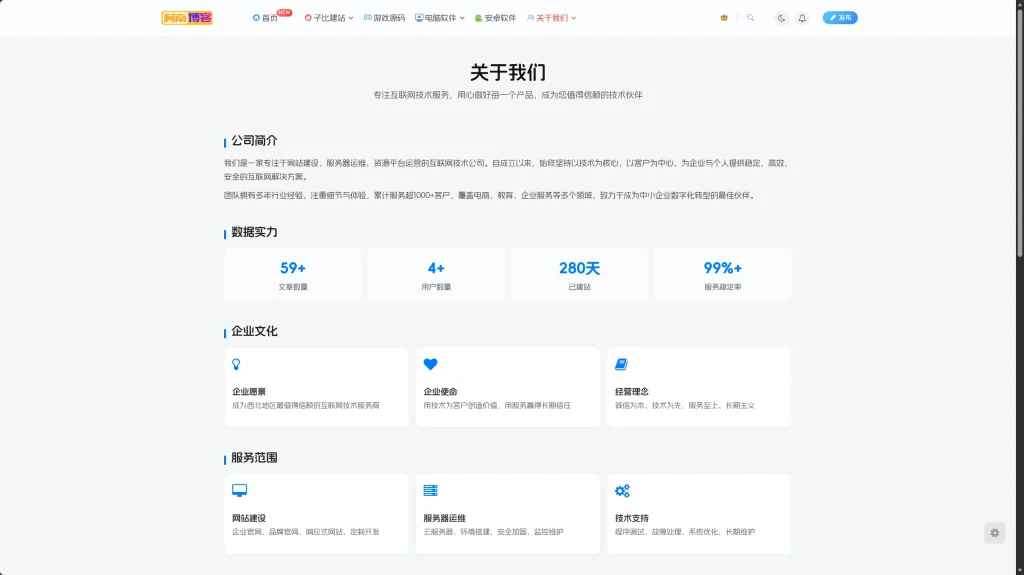This screenshot has width=1024, height=575.
Task: Toggle dark mode moon icon
Action: 781,18
